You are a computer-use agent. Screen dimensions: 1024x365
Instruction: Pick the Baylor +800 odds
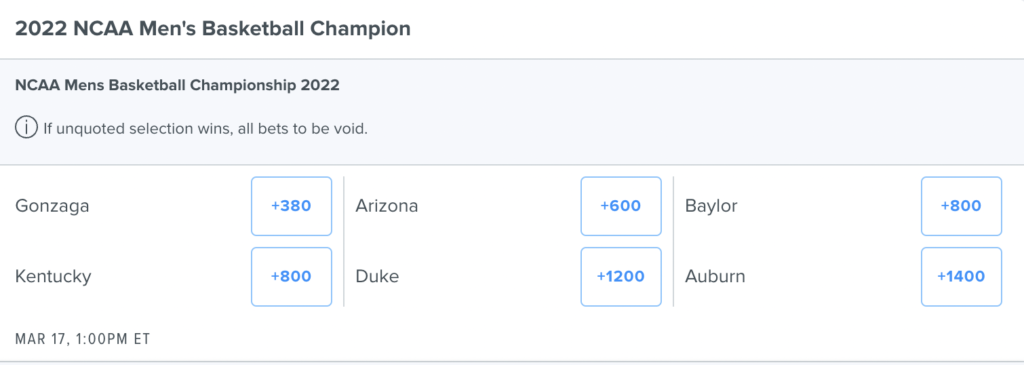(961, 206)
